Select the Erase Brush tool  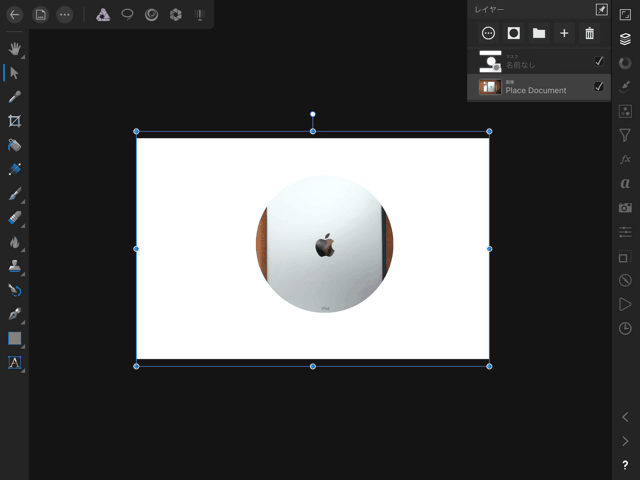15,218
